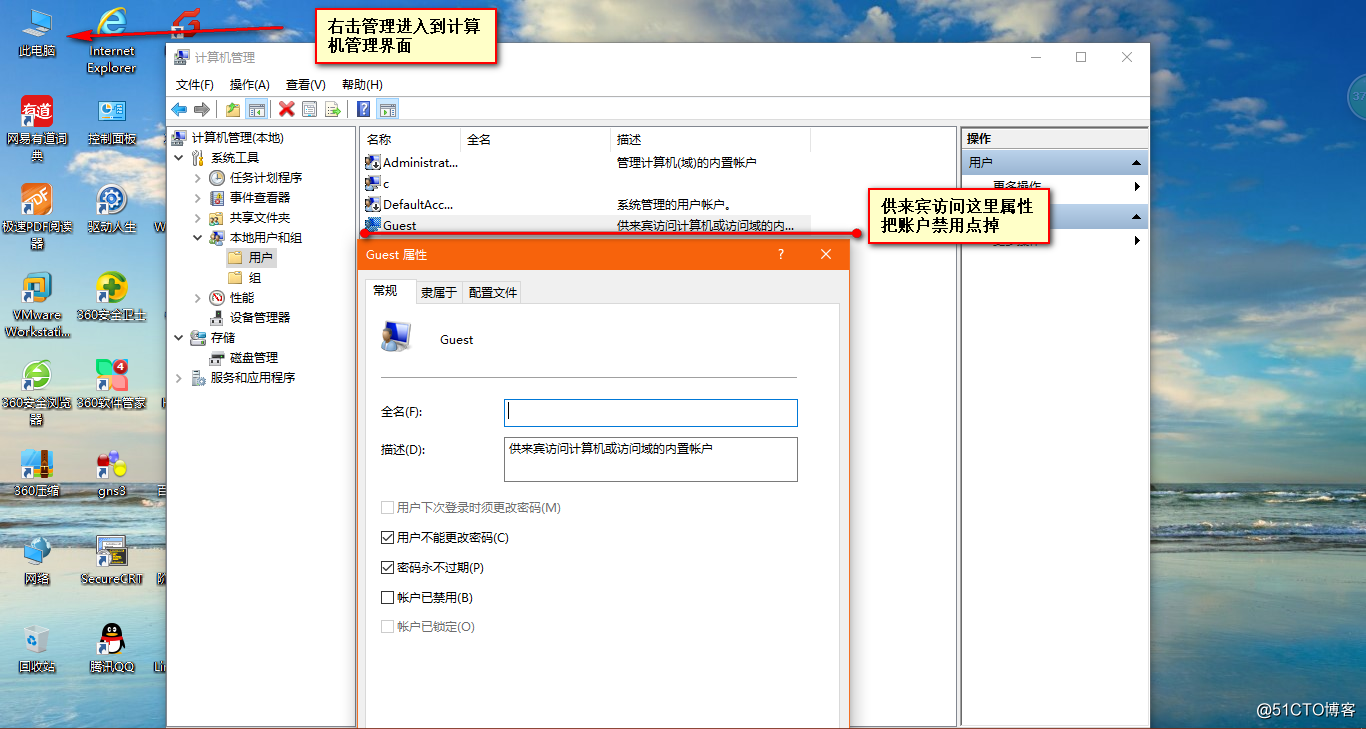Viewport: 1366px width, 729px height.
Task: Click the blue Back arrow in toolbar
Action: pos(180,109)
